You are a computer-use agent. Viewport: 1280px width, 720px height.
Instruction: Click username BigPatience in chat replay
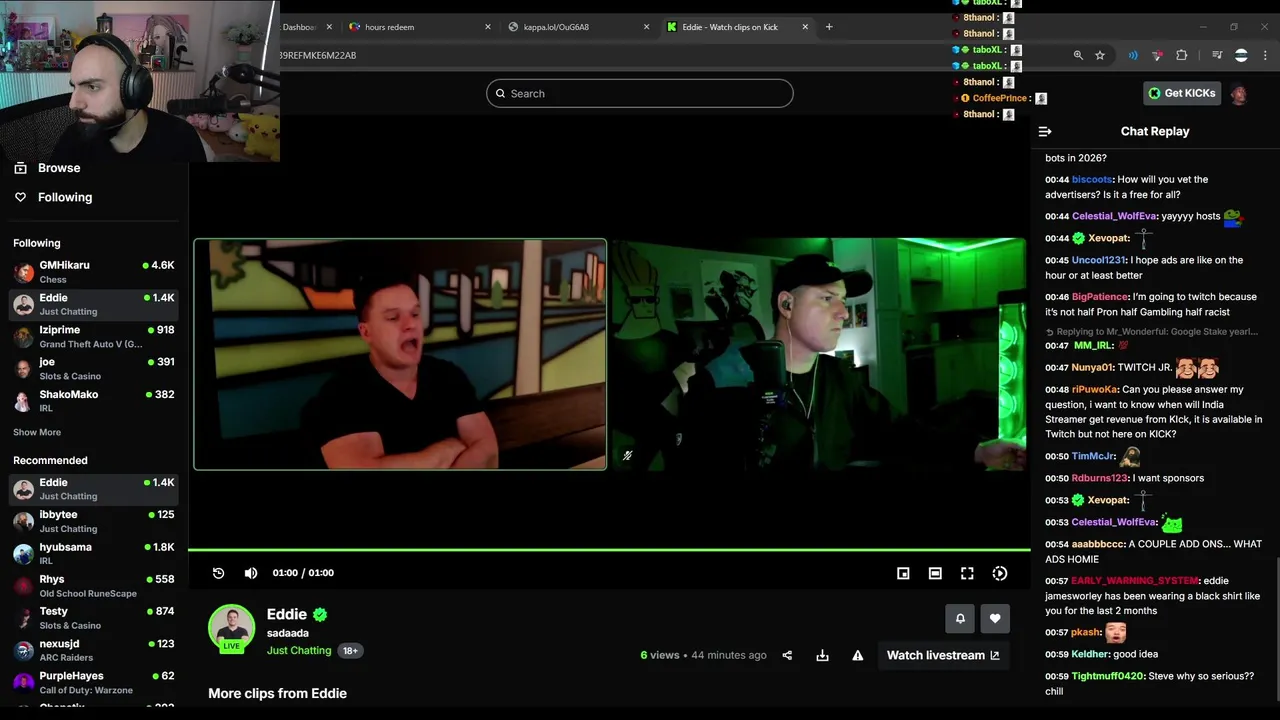point(1100,297)
